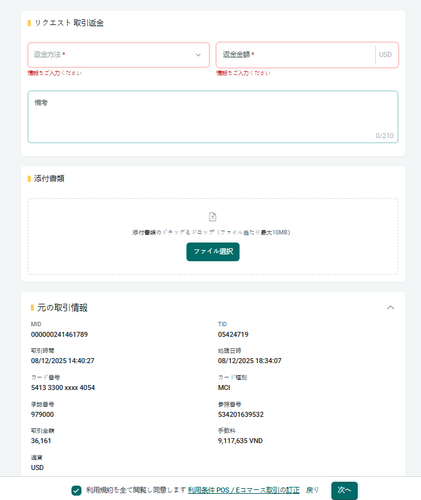
Task: Click the drag and drop attachment instruction text
Action: pyautogui.click(x=211, y=232)
